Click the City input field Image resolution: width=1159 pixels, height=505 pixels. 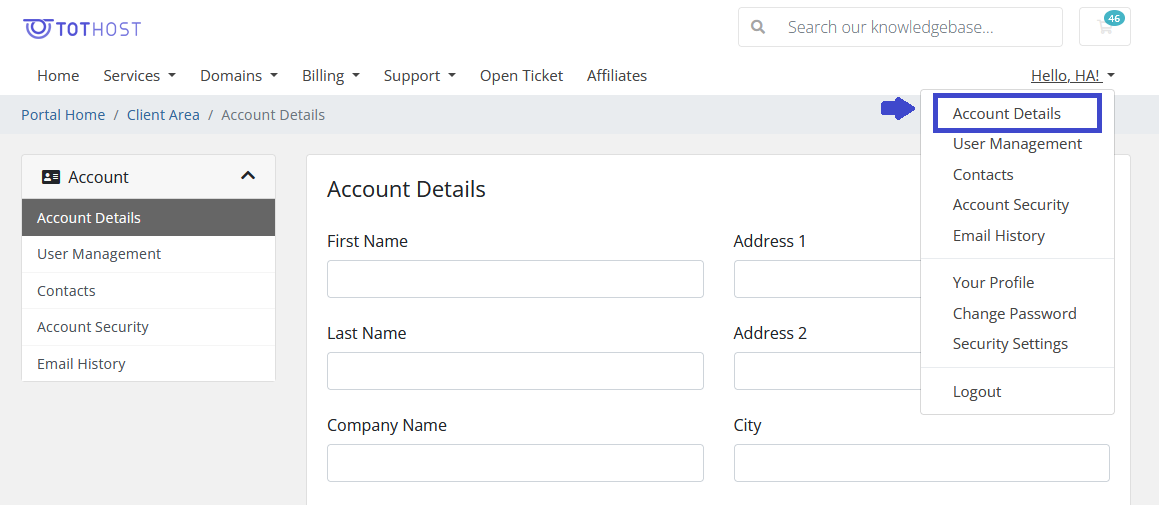922,463
